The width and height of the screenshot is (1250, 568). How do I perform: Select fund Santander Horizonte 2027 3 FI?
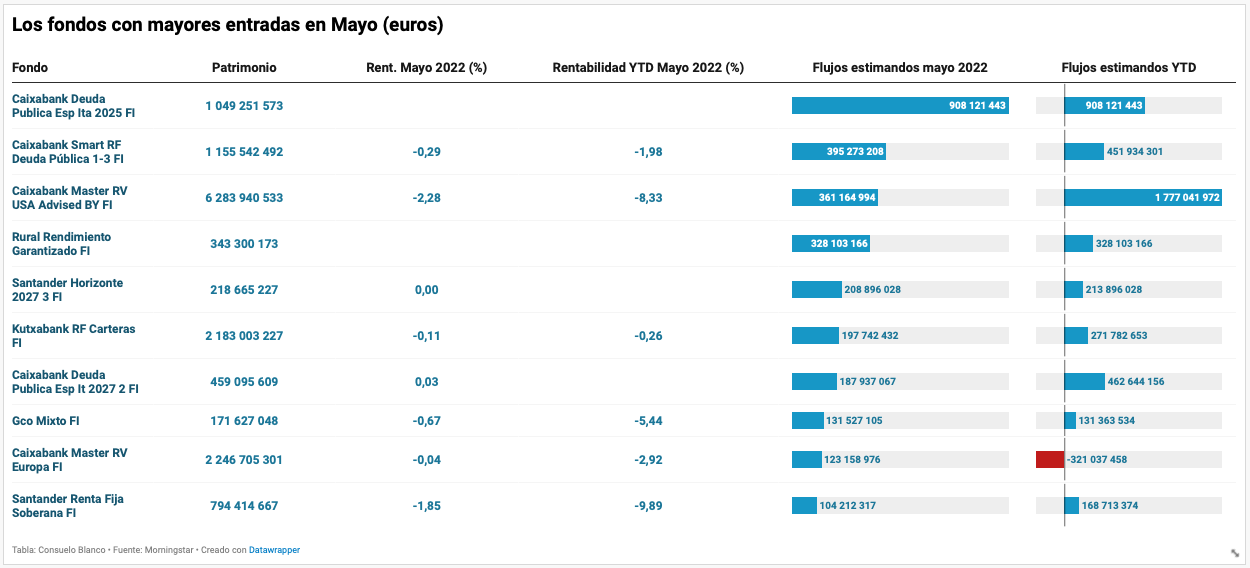(x=67, y=290)
